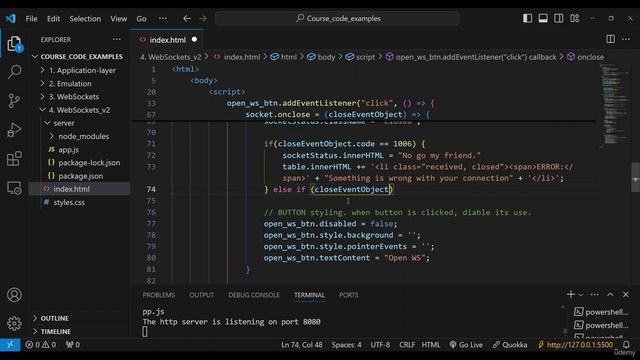Open terminal panel more actions ellipsis
This screenshot has height=360, width=640.
pyautogui.click(x=595, y=294)
